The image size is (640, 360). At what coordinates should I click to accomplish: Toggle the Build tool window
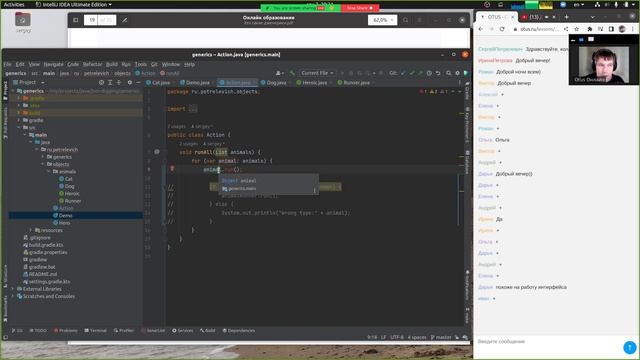point(207,330)
